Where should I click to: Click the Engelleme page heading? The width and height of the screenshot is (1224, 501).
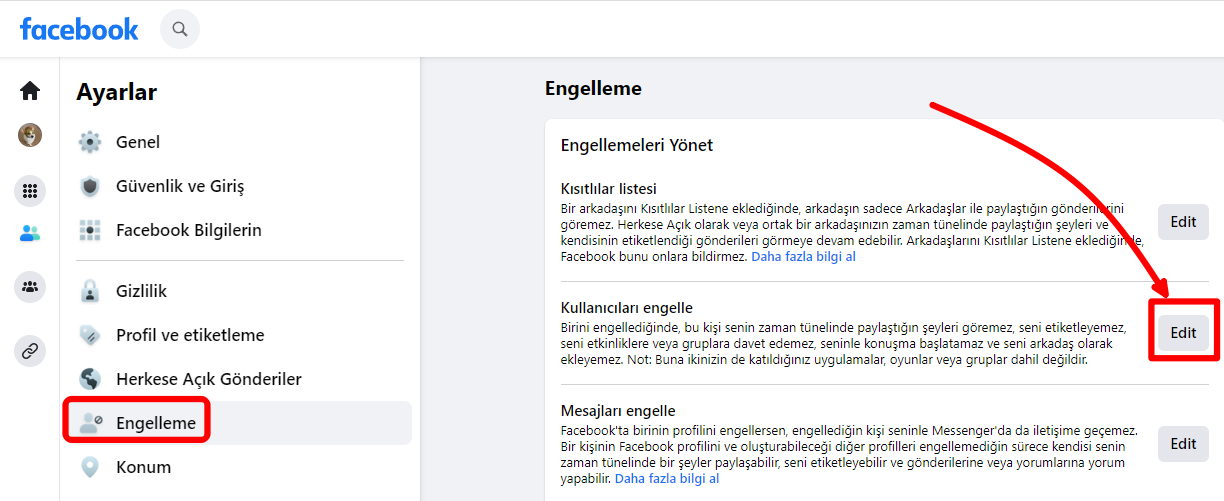(593, 89)
